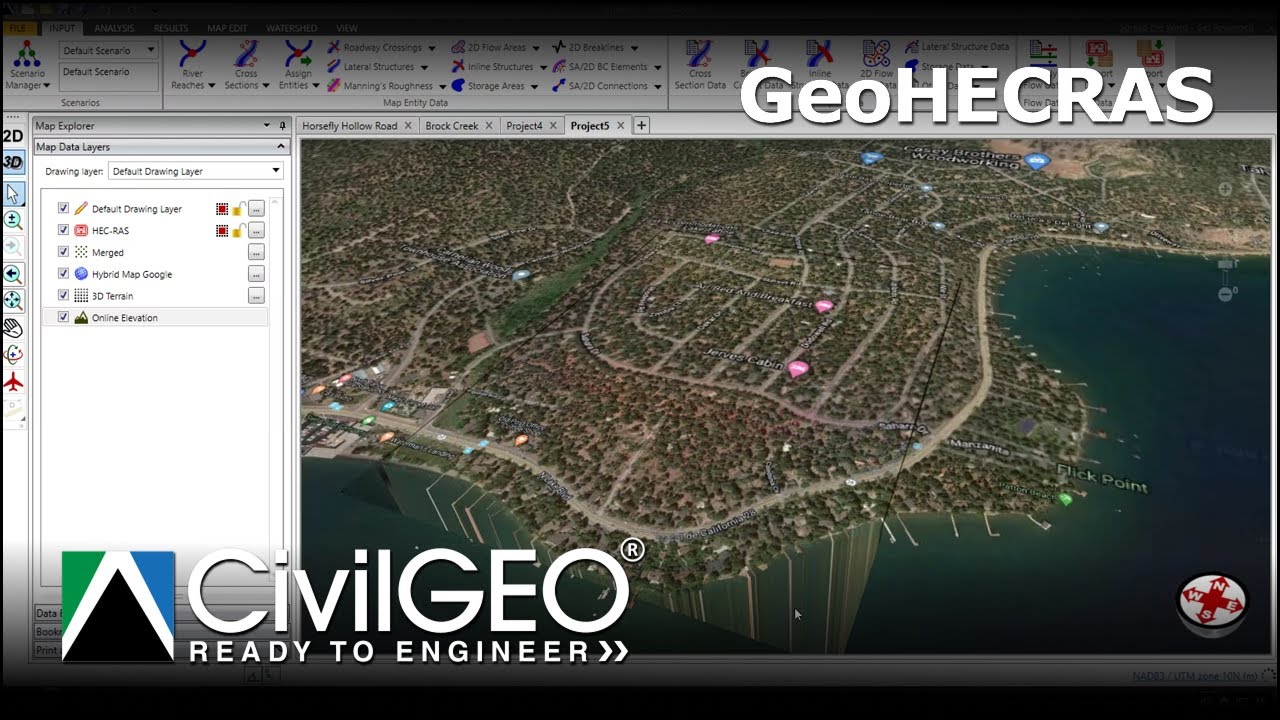Click the Storage Areas icon
This screenshot has width=1280, height=720.
(x=458, y=86)
